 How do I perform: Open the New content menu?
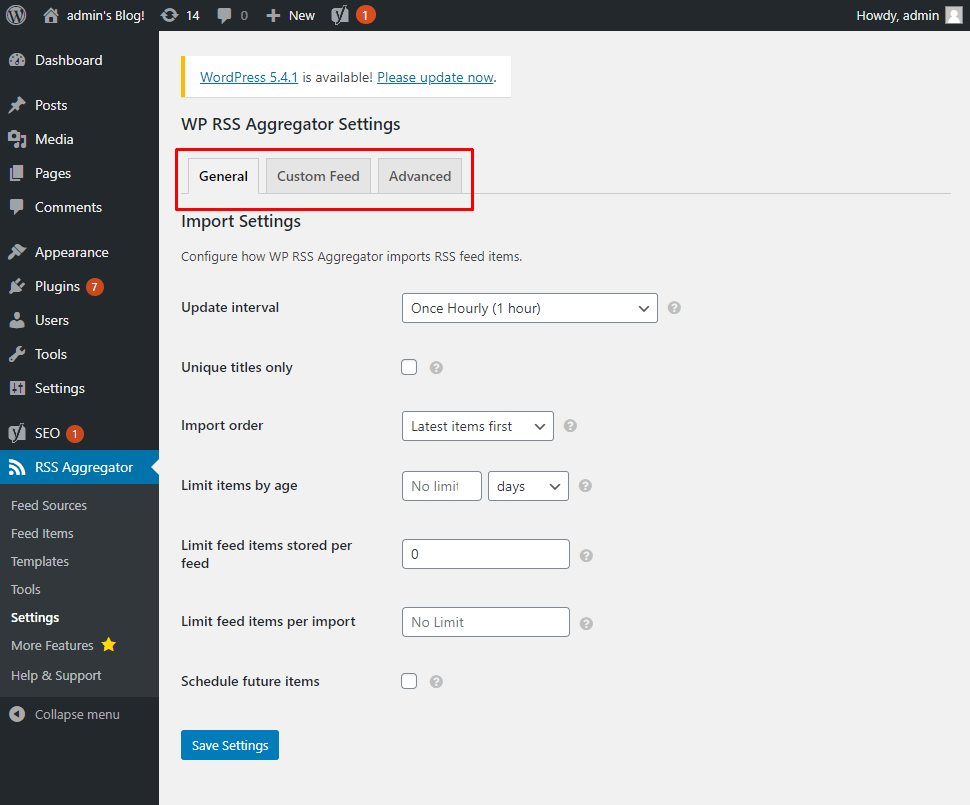(x=290, y=15)
